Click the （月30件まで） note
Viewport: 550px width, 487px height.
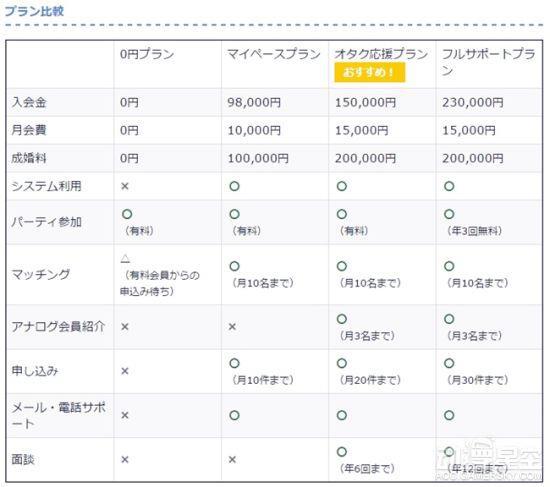(x=477, y=380)
